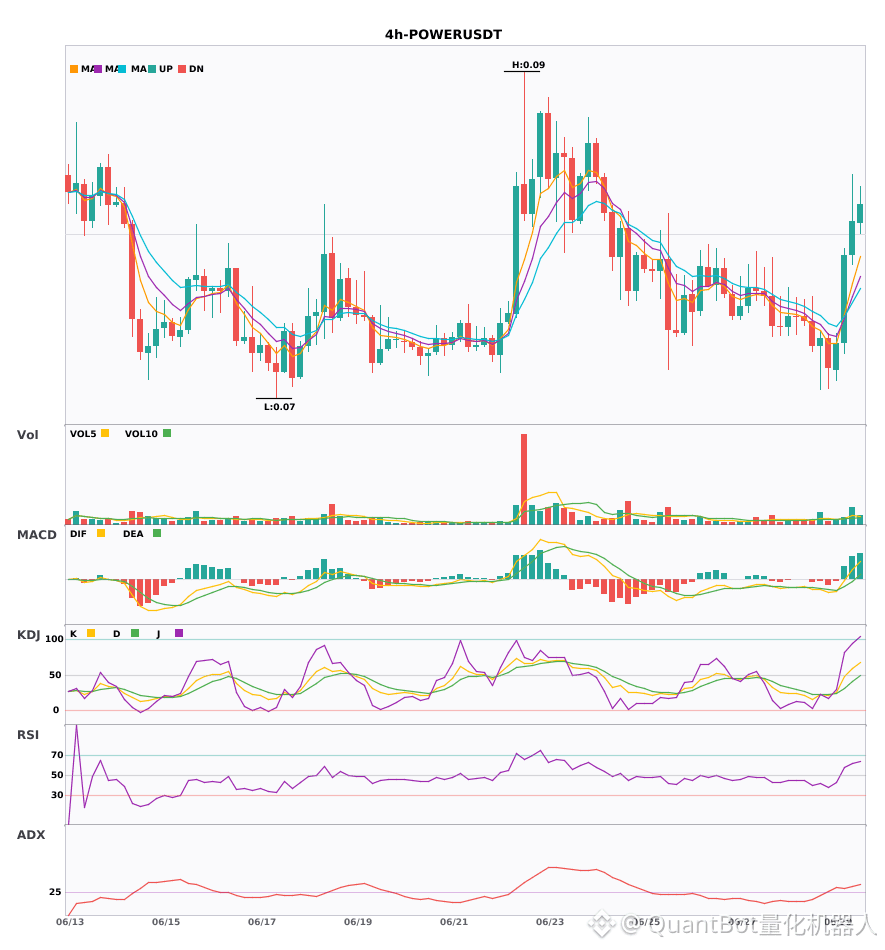Image resolution: width=885 pixels, height=950 pixels.
Task: Click the 70 level on RSI axis
Action: coord(58,755)
